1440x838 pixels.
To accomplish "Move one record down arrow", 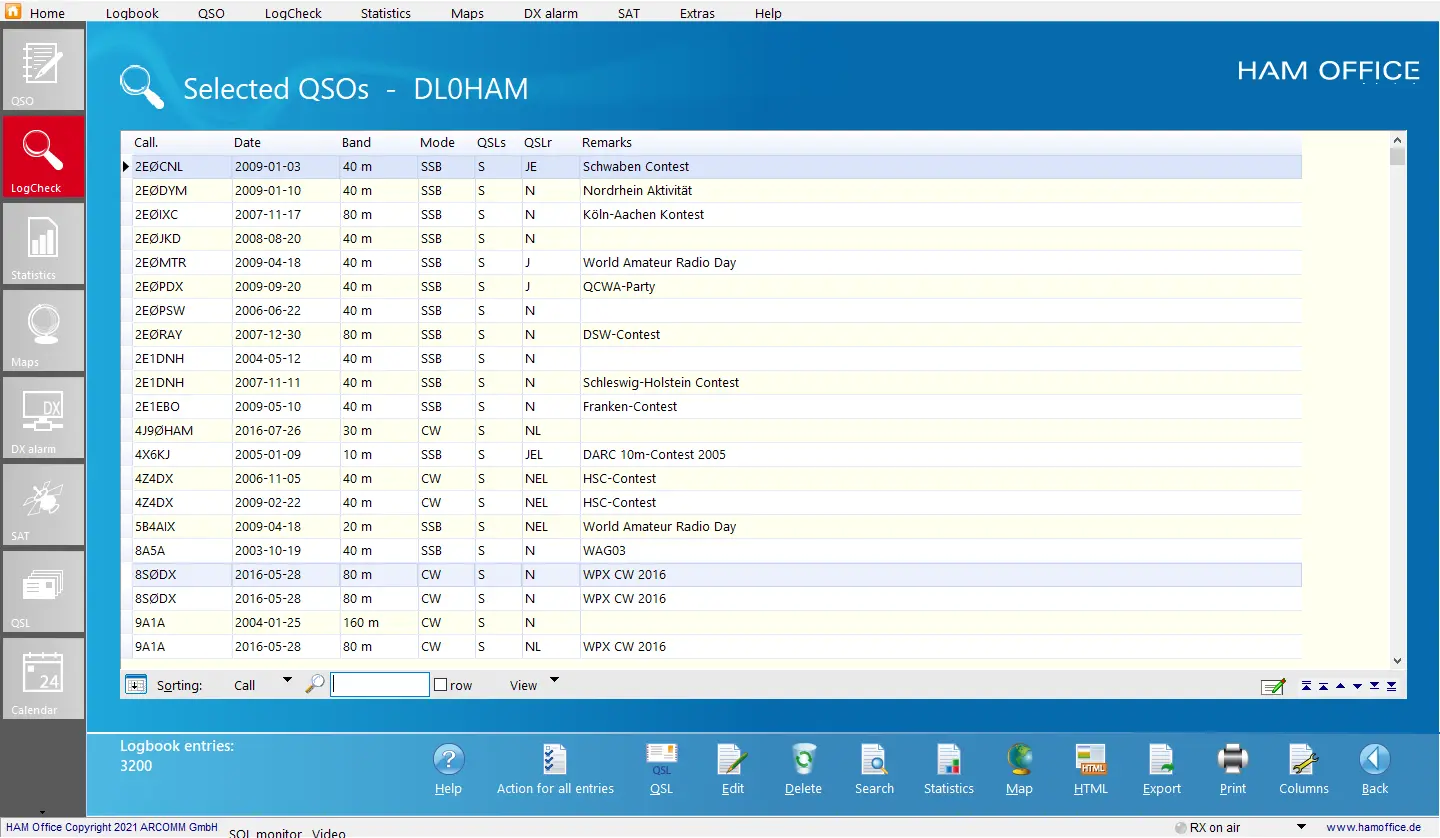I will point(1357,686).
